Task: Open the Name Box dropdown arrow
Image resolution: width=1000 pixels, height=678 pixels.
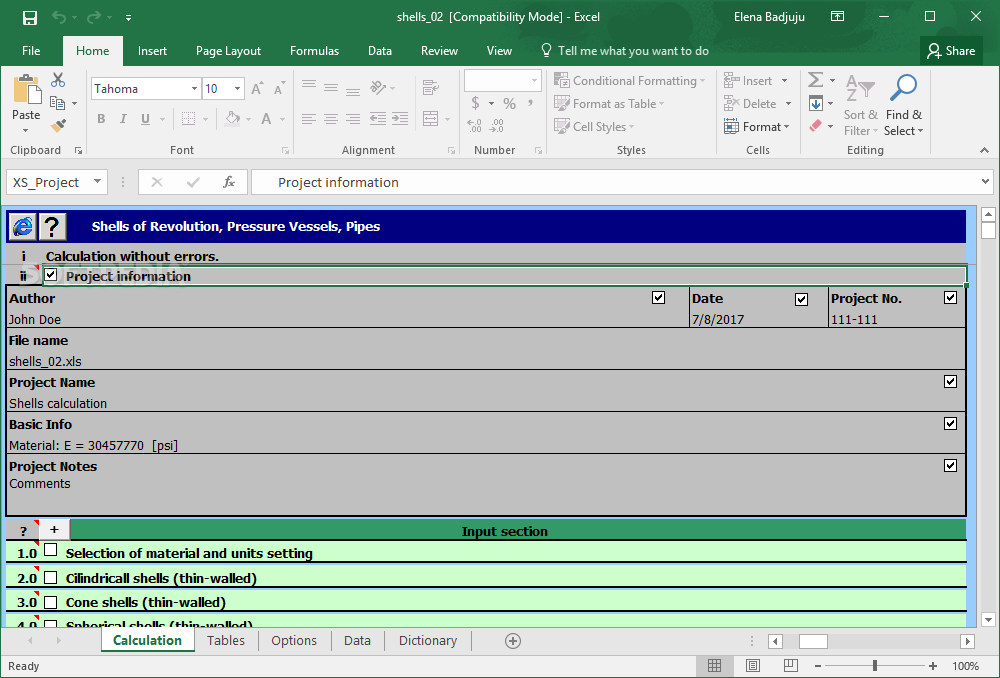Action: (98, 182)
